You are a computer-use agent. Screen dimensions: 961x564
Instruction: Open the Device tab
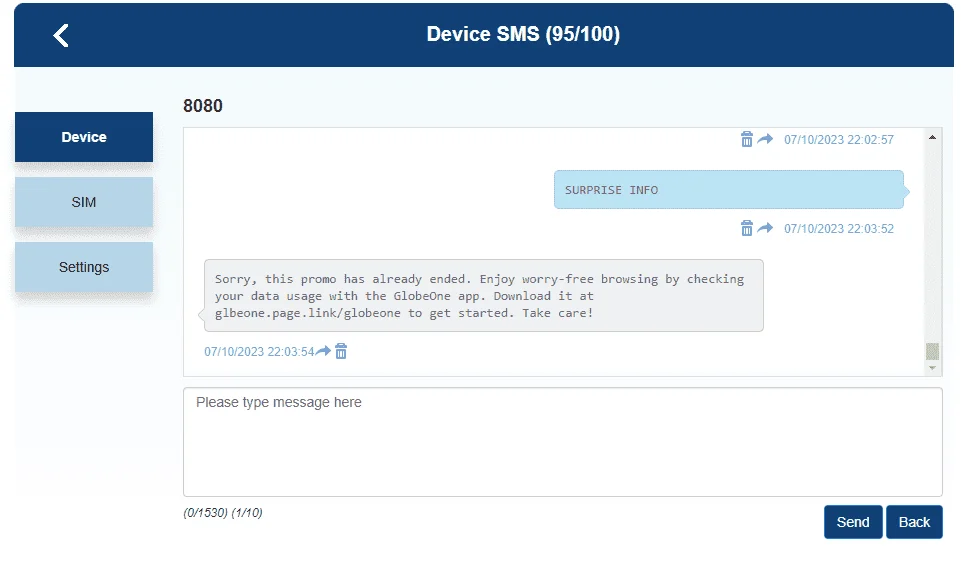coord(84,137)
